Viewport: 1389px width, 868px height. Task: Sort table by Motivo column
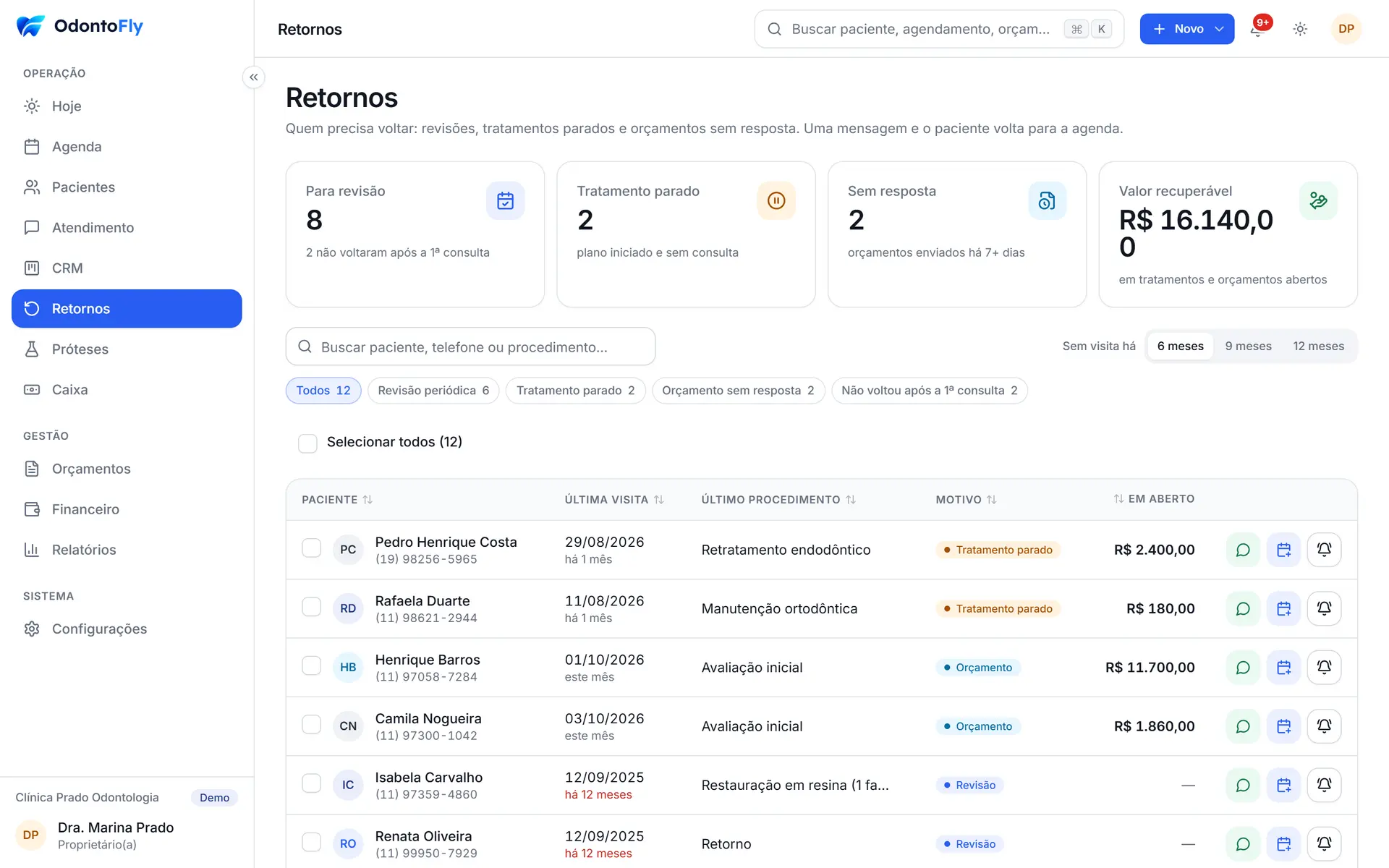[966, 500]
